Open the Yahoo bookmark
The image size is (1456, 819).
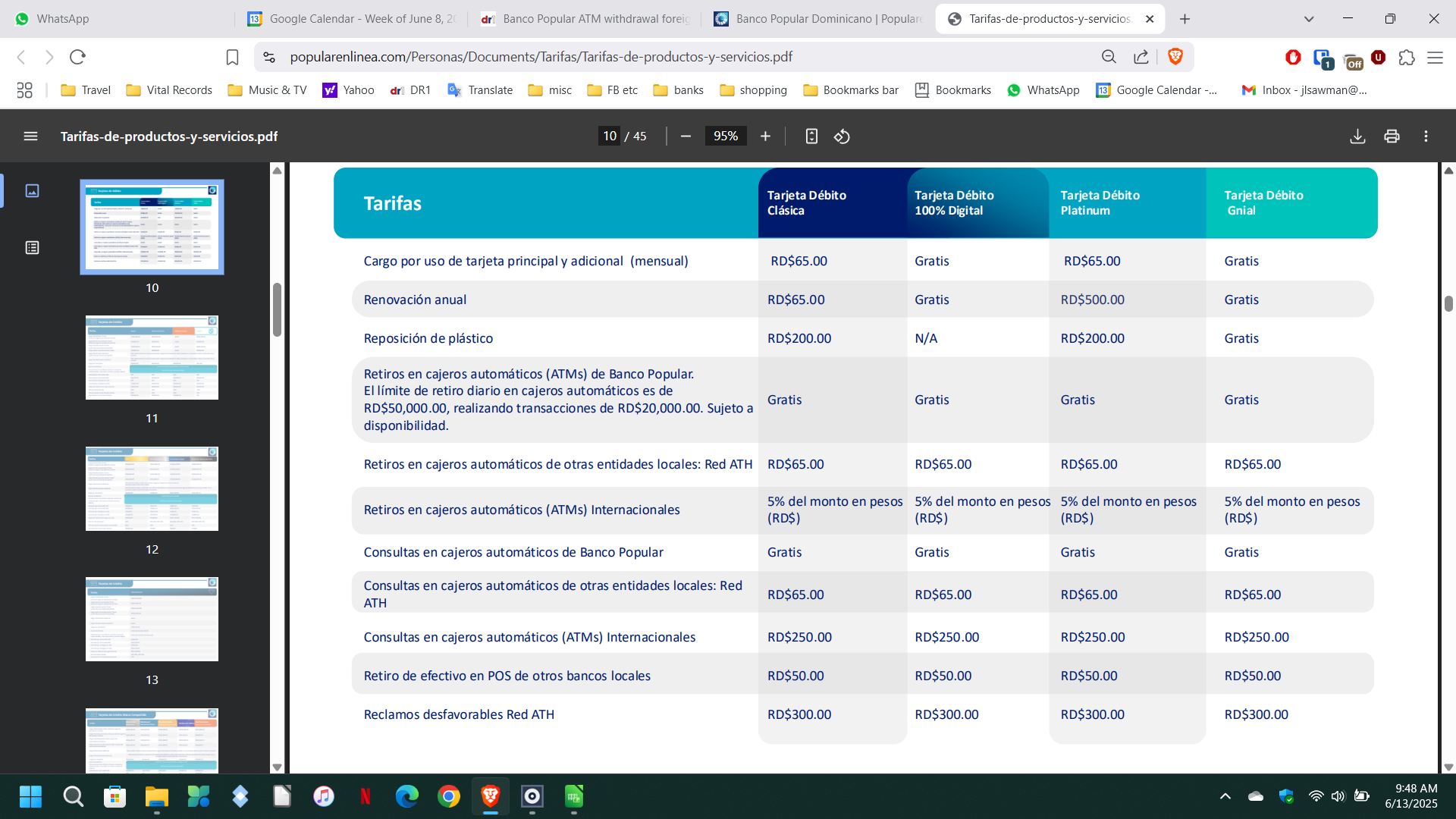[348, 90]
